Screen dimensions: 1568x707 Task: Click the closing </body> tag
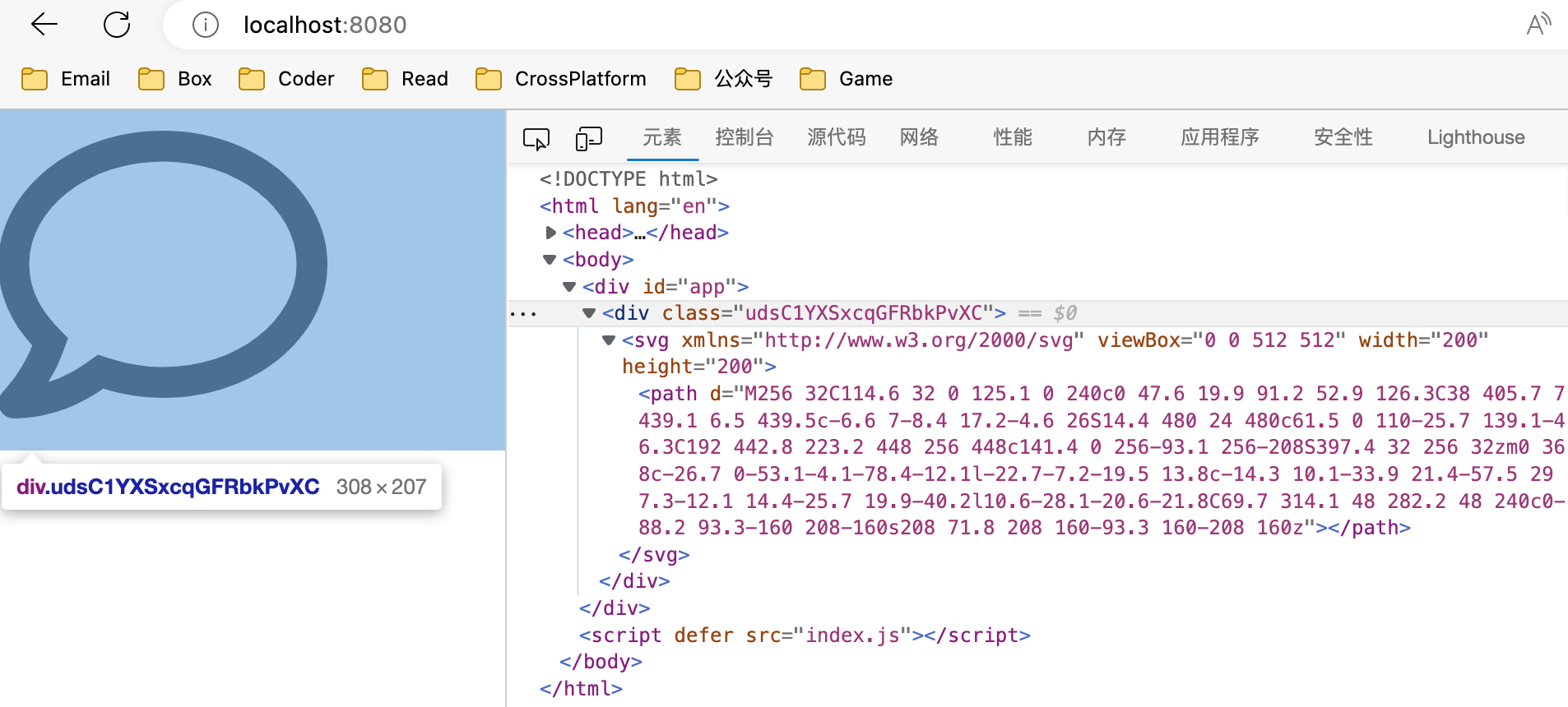point(601,662)
